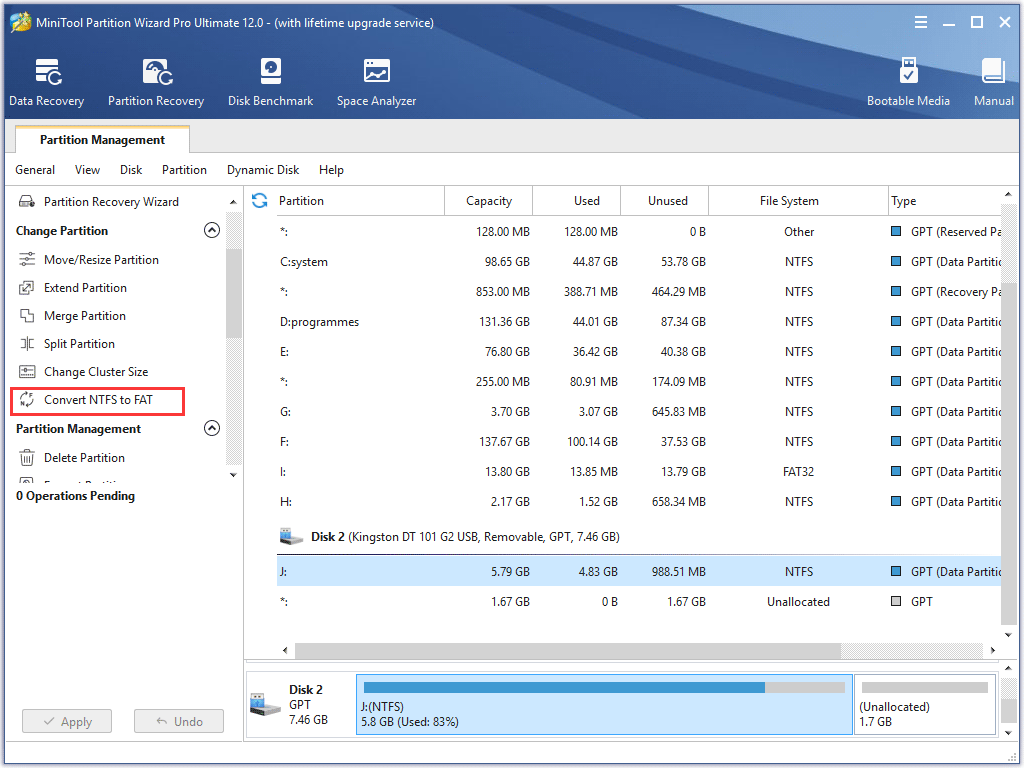Select the 1.67 GB Unallocated row
1024x768 pixels.
point(639,601)
